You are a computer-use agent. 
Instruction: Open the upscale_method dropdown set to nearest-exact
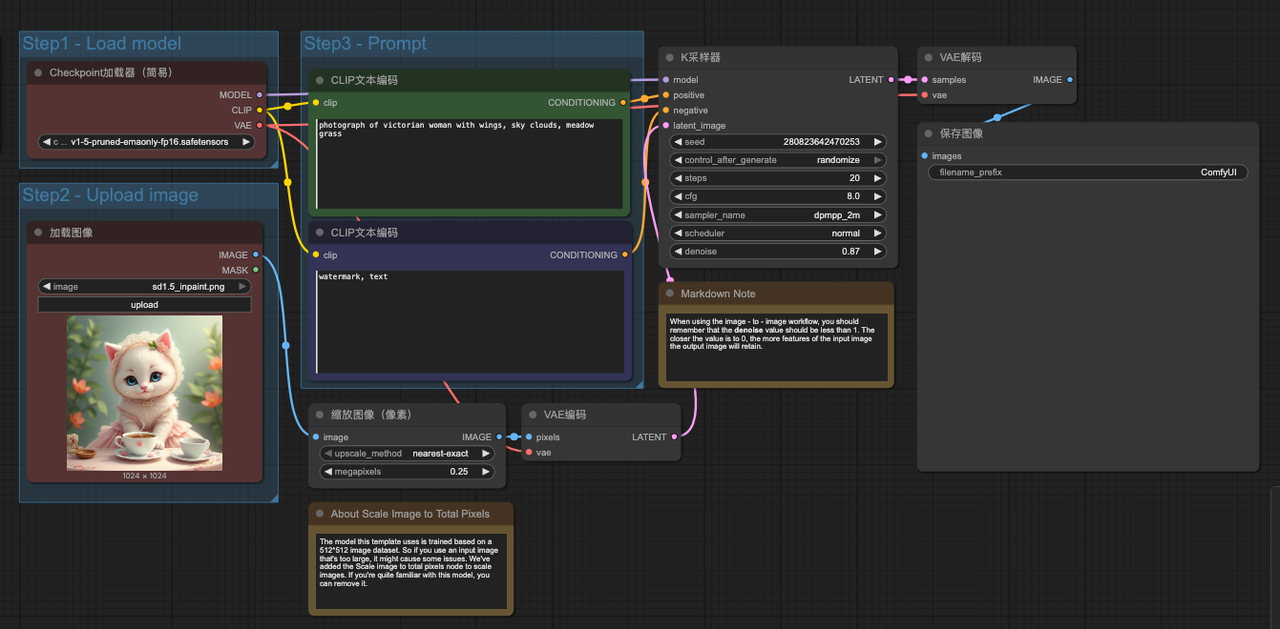tap(405, 453)
